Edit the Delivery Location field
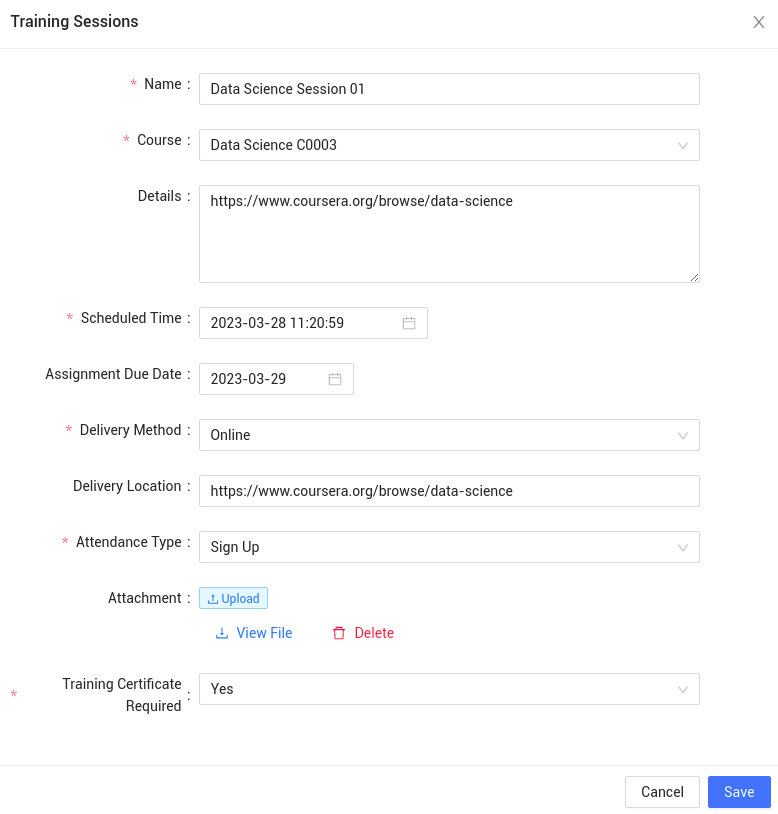The image size is (778, 814). click(x=449, y=491)
